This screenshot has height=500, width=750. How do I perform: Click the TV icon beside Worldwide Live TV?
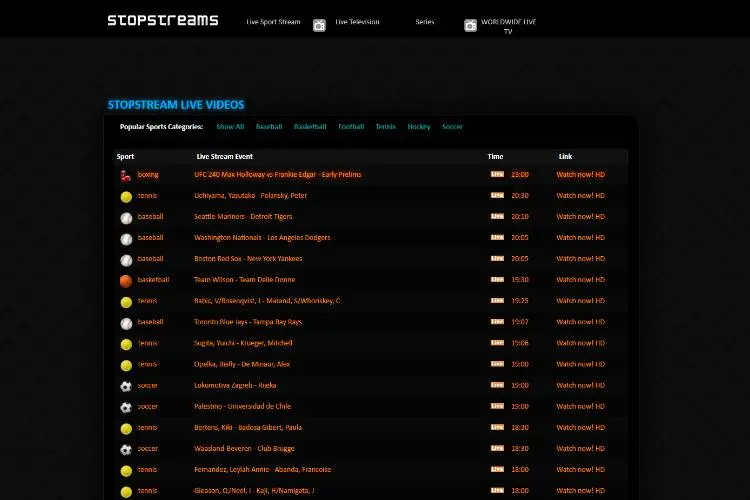pos(471,25)
